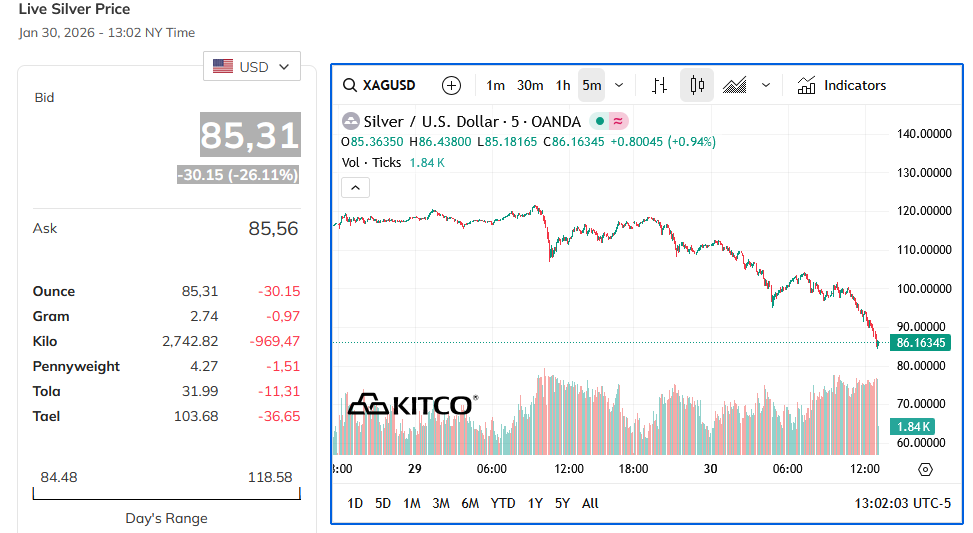Screen dimensions: 973x533
Task: Click the 86.16345 current price label
Action: pyautogui.click(x=919, y=343)
